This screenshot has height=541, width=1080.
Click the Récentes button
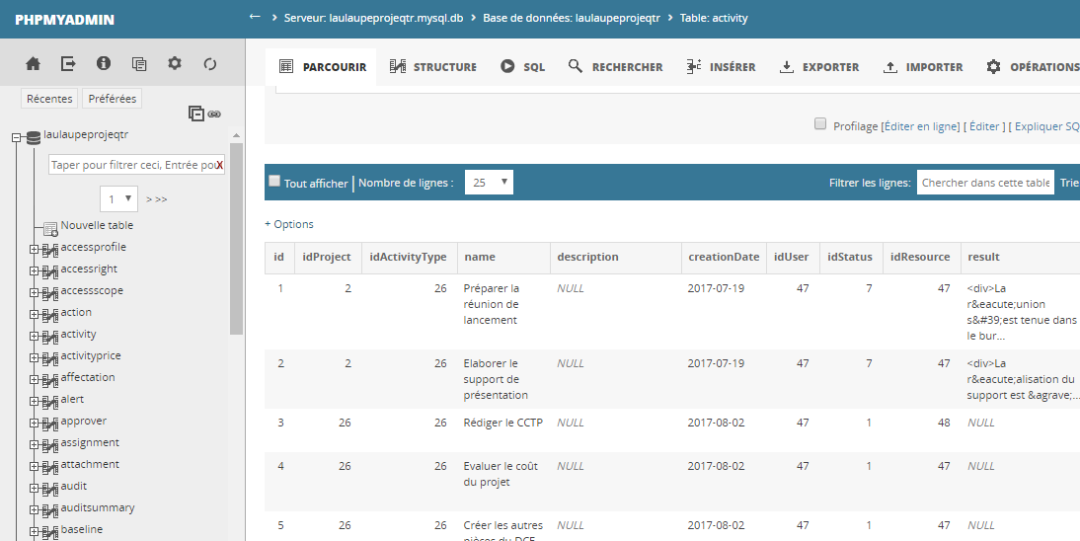coord(50,99)
